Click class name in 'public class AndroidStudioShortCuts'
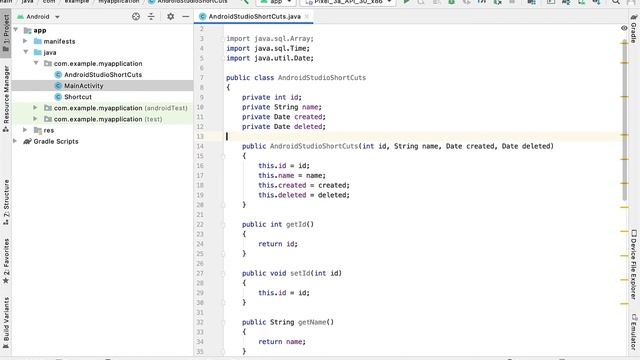The image size is (640, 360). click(x=322, y=78)
